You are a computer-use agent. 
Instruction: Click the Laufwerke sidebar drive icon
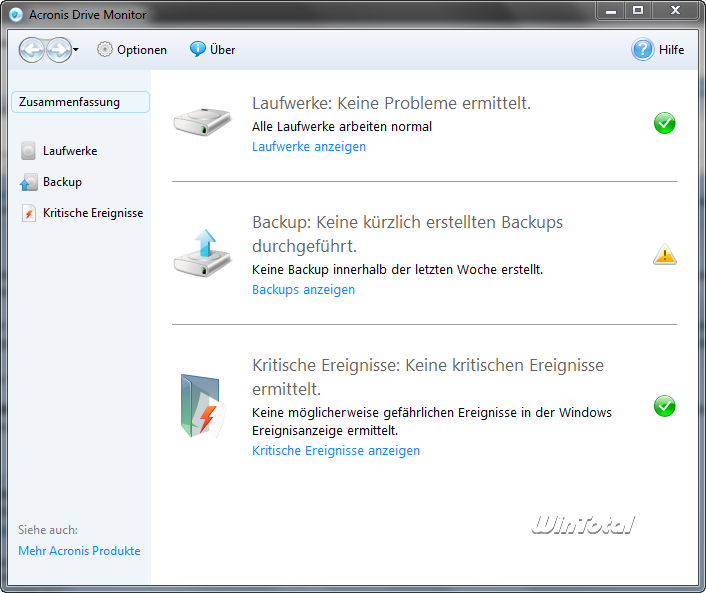(28, 151)
